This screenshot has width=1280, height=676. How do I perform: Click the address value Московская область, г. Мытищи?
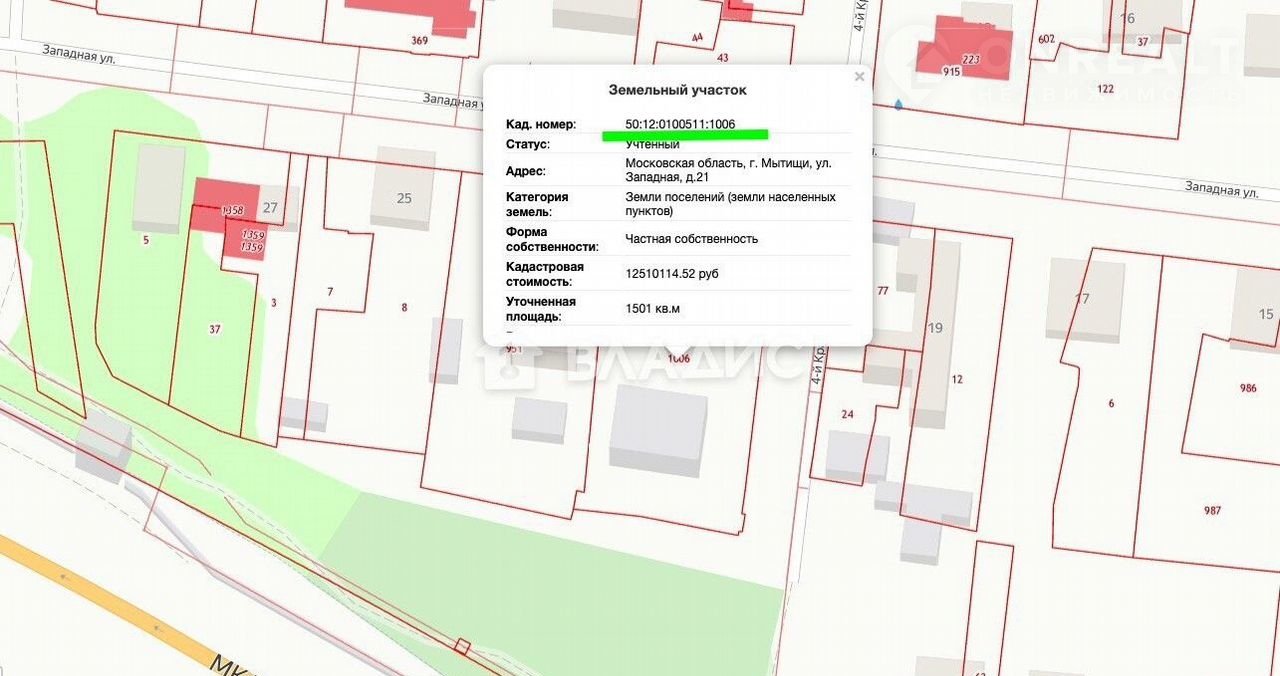click(x=727, y=162)
